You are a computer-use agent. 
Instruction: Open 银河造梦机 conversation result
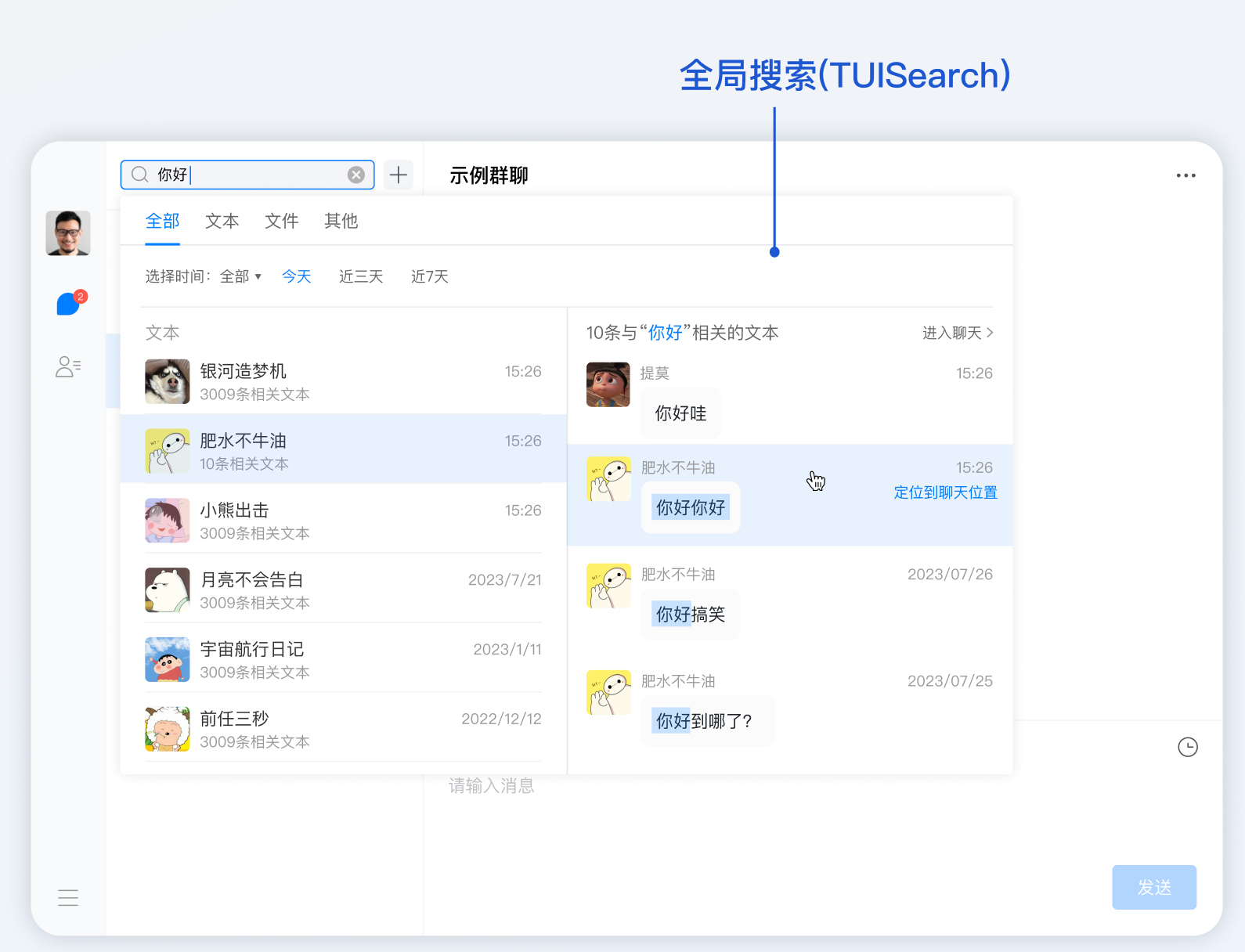click(343, 381)
